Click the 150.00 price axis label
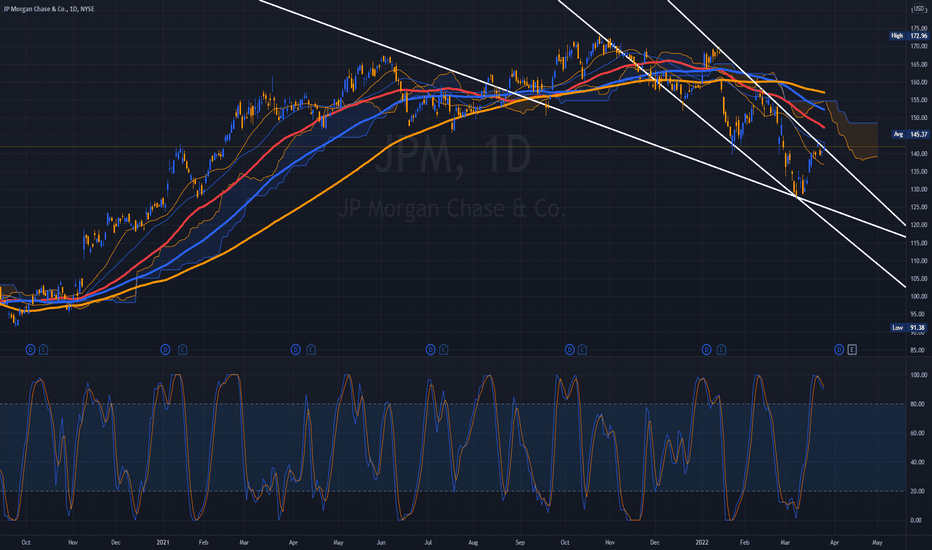 pos(919,118)
